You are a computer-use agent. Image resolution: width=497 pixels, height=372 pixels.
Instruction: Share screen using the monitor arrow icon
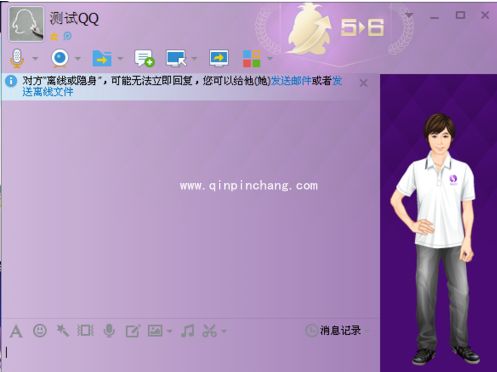coord(219,58)
